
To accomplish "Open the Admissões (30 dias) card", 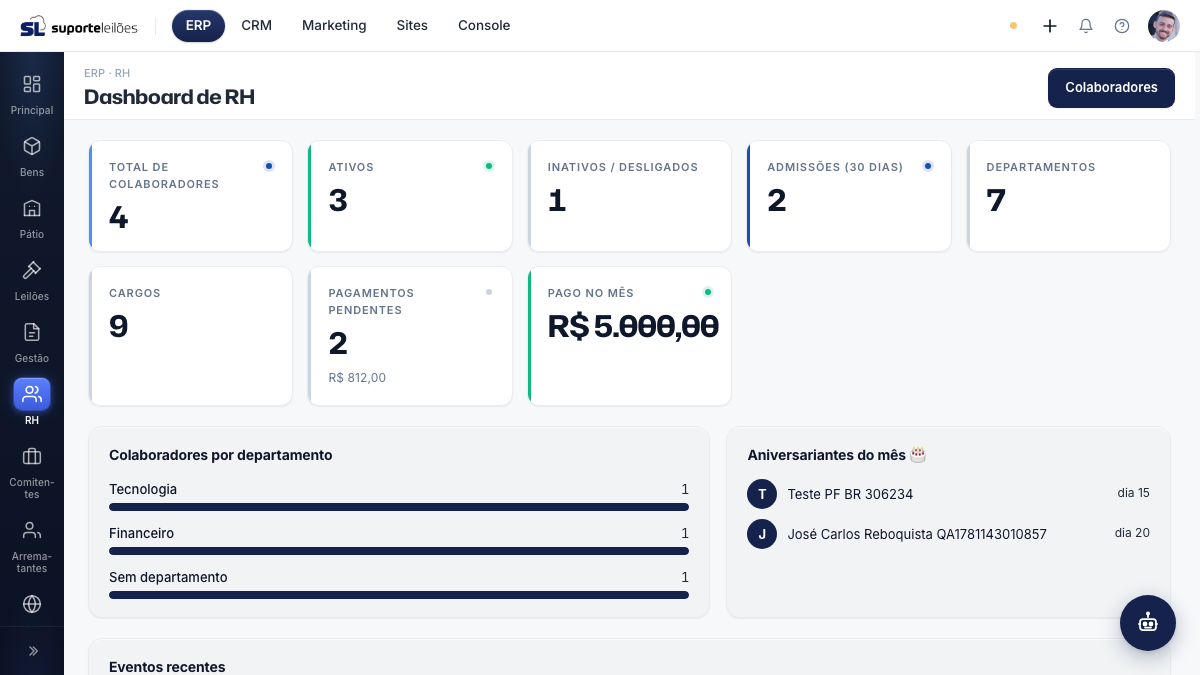I will click(849, 196).
